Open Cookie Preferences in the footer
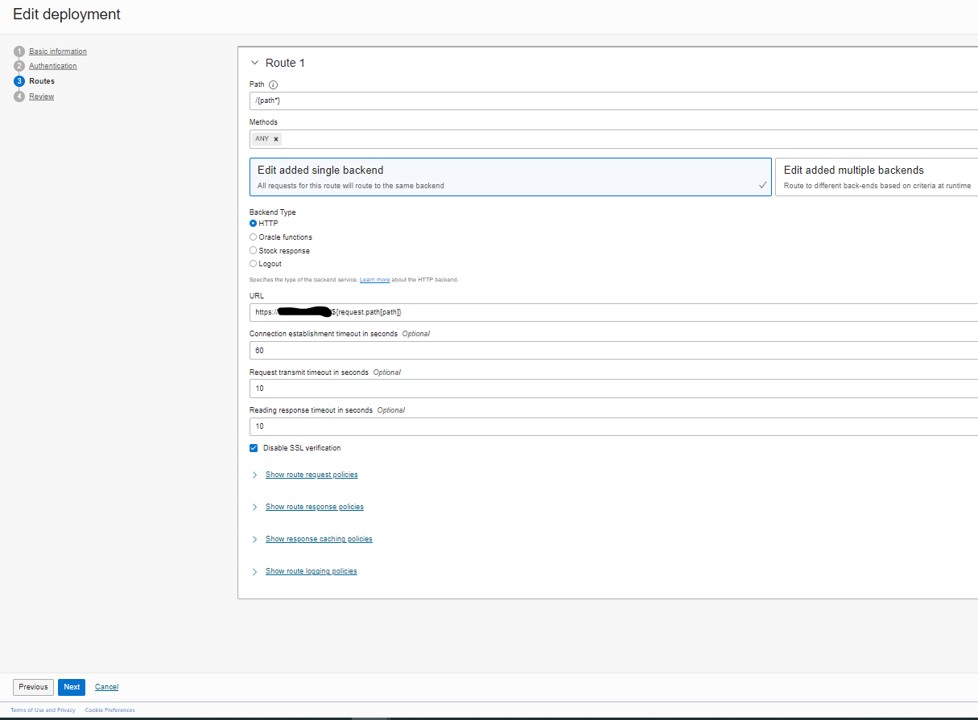This screenshot has height=720, width=978. pos(109,710)
